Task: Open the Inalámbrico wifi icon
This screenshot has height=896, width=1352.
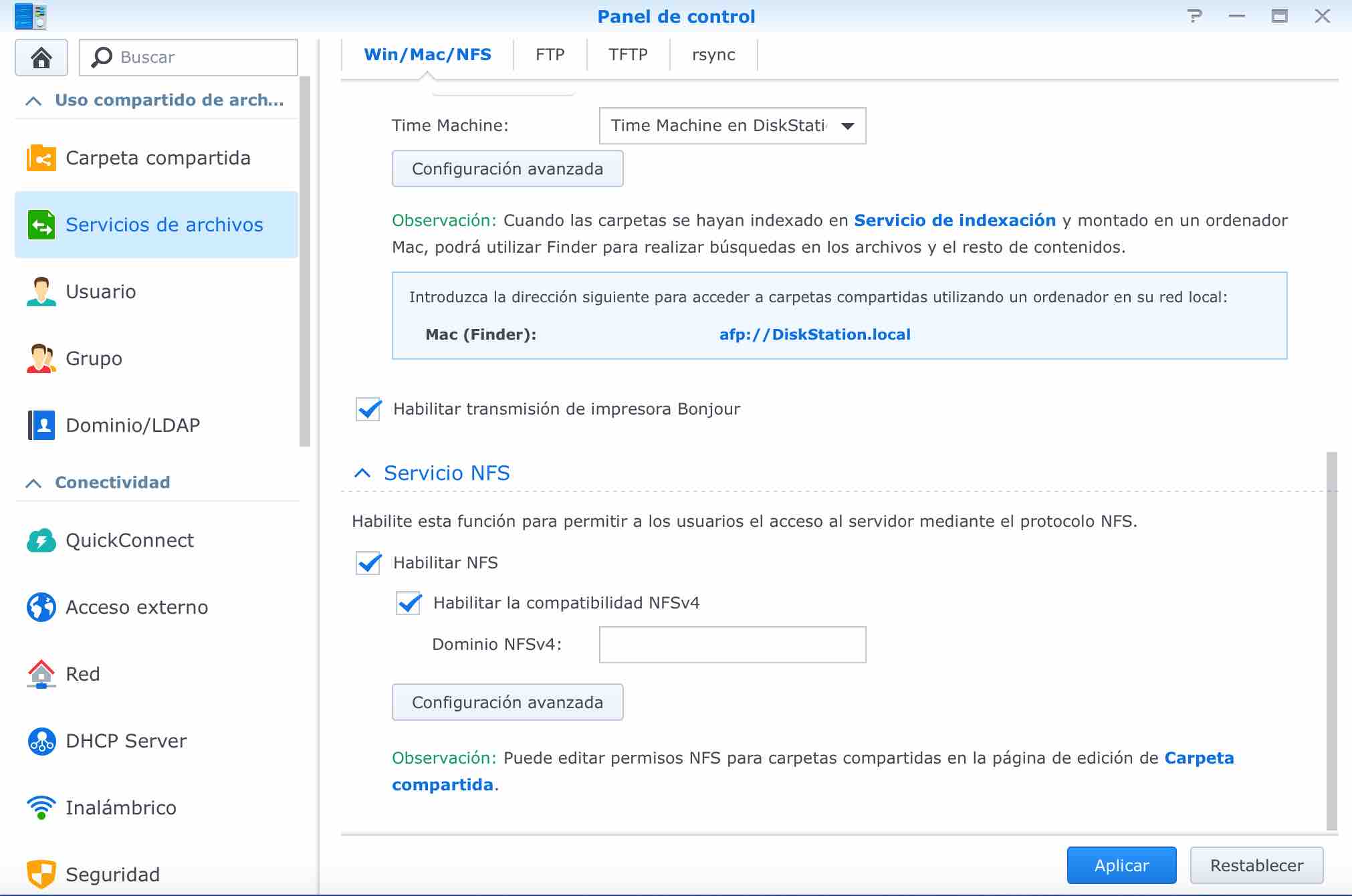Action: tap(41, 808)
